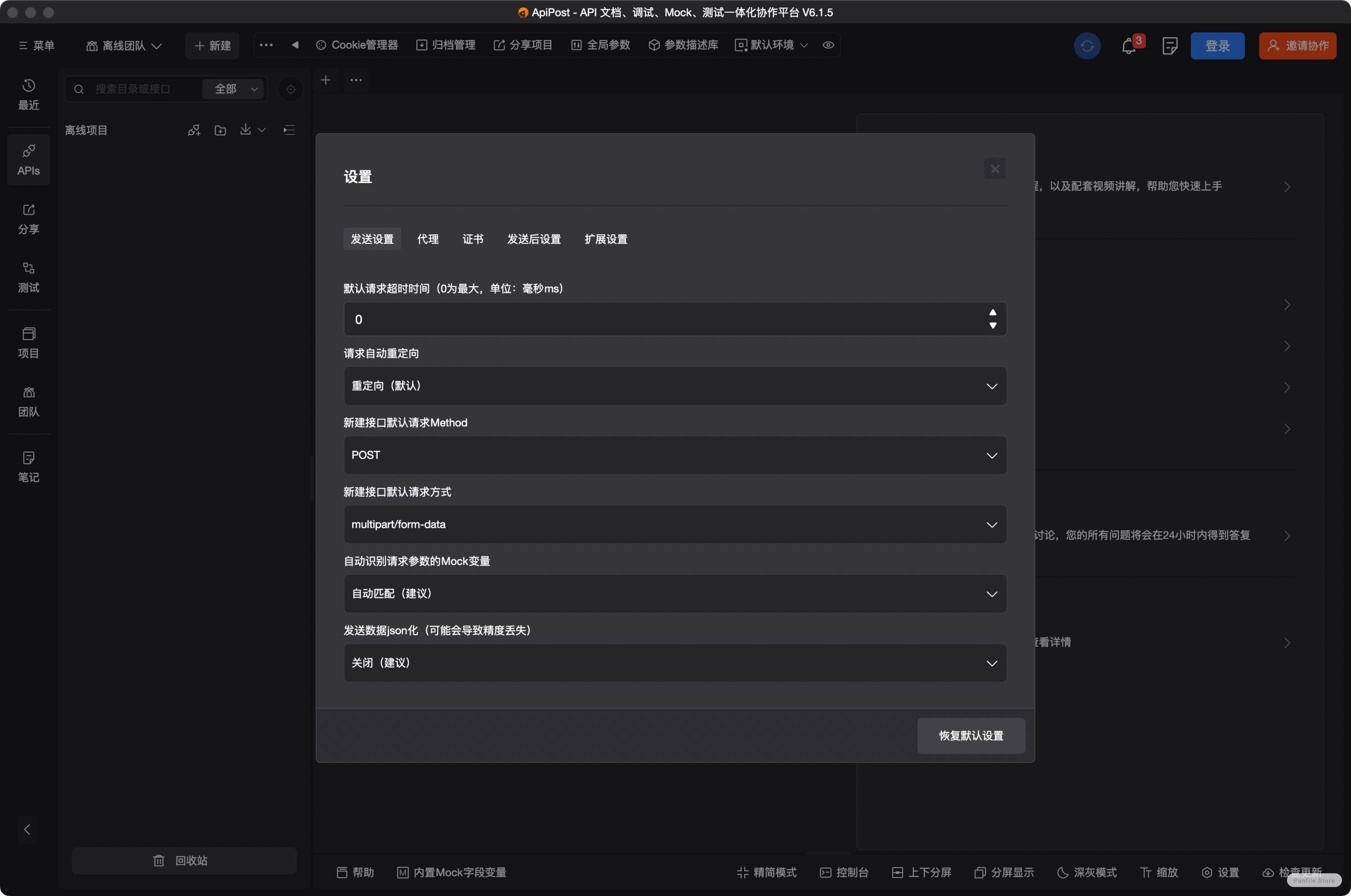Expand the 默认环境 environment dropdown
Image resolution: width=1351 pixels, height=896 pixels.
click(x=771, y=45)
